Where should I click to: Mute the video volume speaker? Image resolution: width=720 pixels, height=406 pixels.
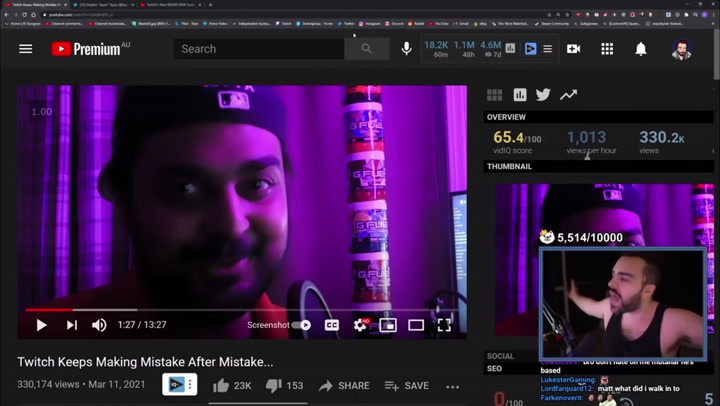point(99,325)
